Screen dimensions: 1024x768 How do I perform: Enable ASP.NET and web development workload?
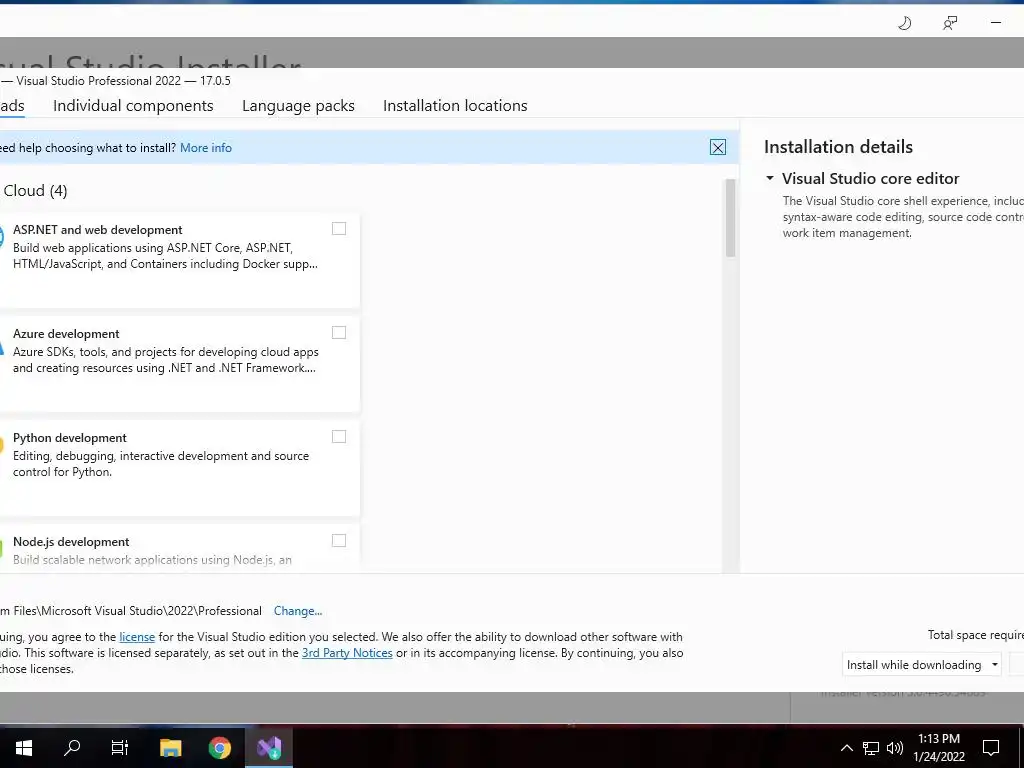(339, 229)
